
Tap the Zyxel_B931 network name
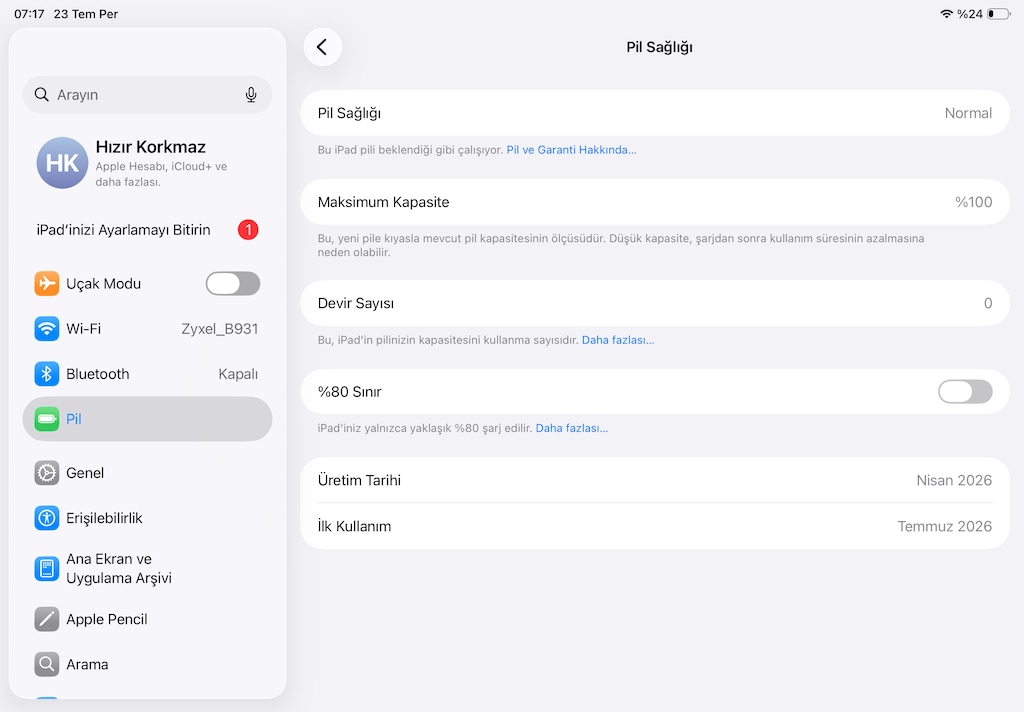pos(219,329)
